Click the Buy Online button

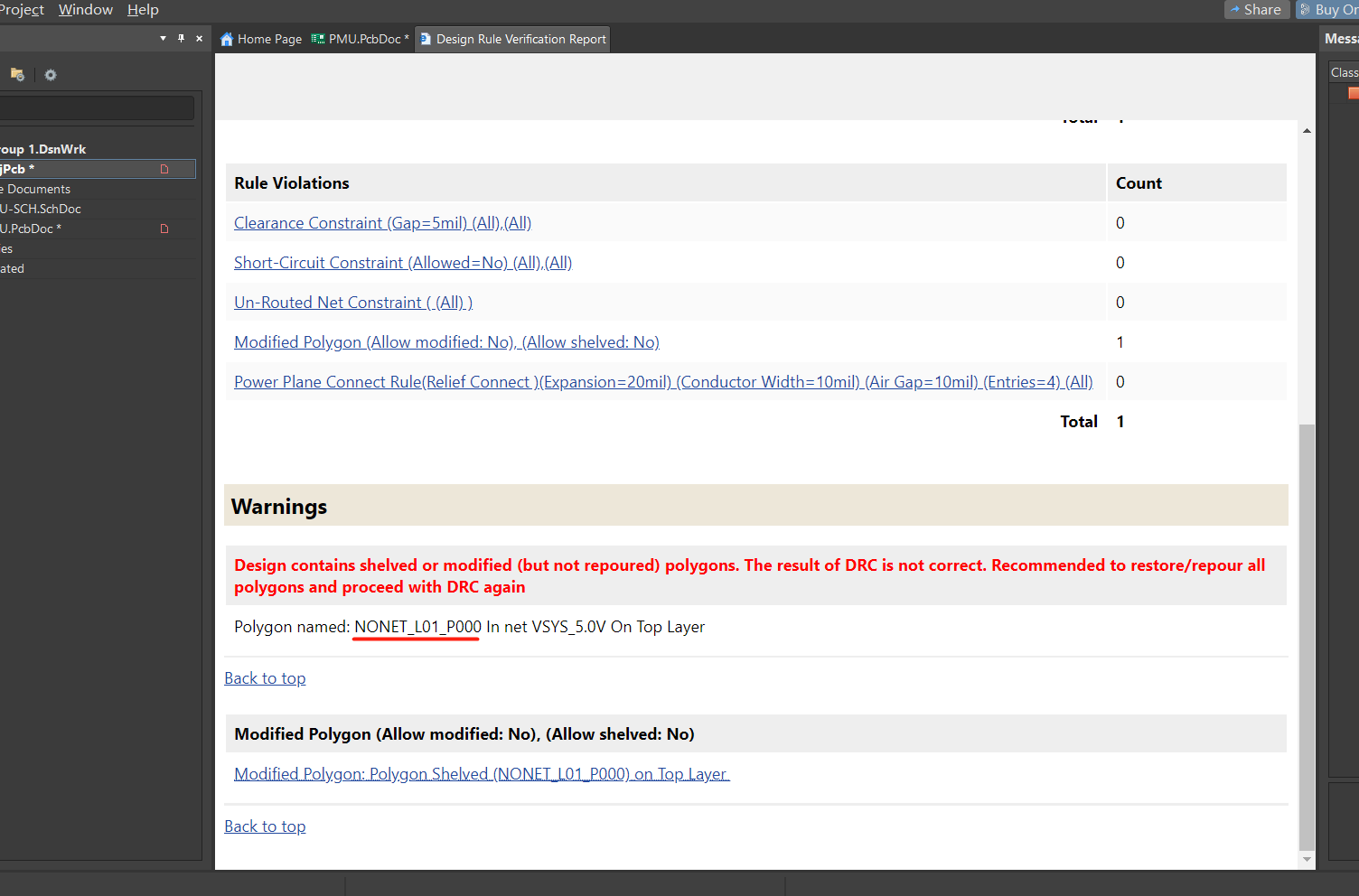[x=1328, y=9]
